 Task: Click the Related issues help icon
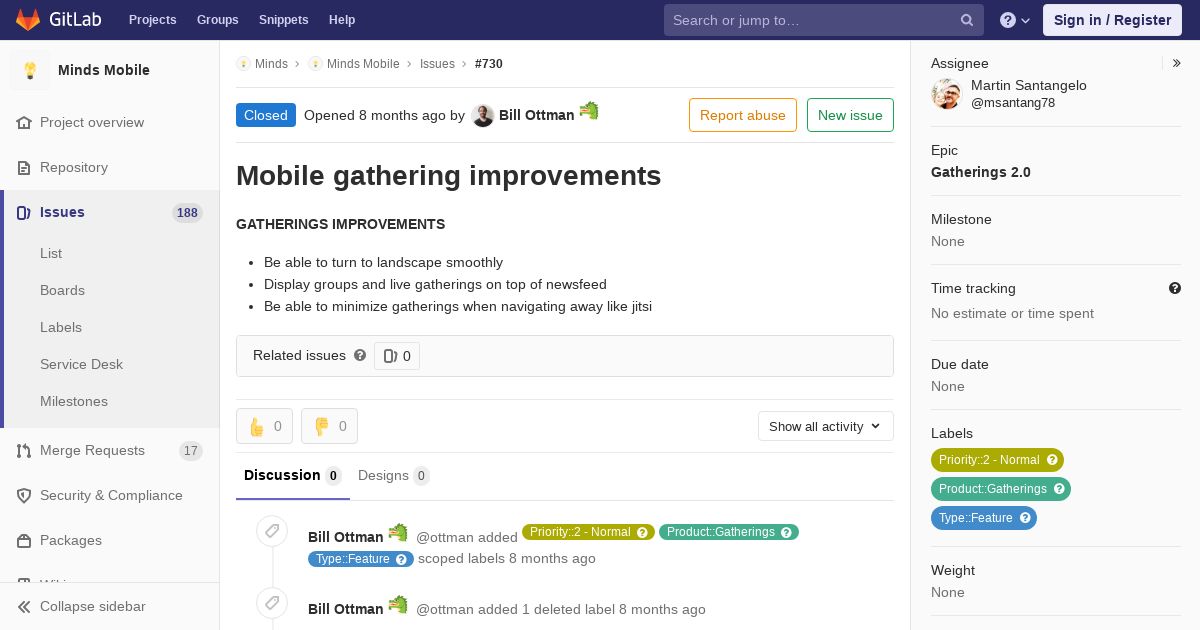coord(360,355)
